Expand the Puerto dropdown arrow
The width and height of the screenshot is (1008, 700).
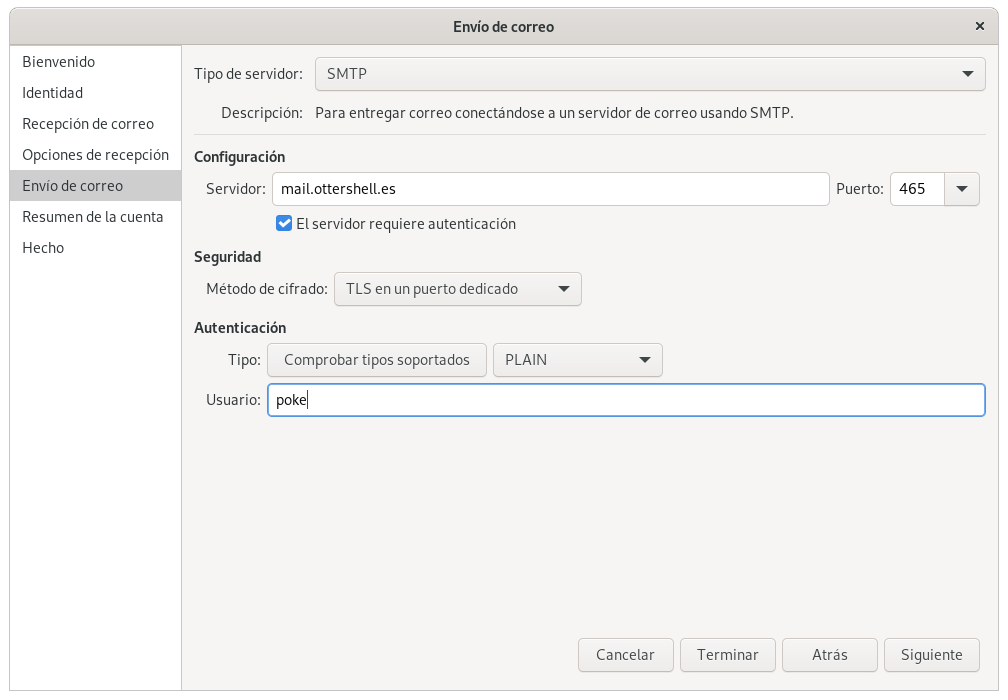(x=962, y=189)
